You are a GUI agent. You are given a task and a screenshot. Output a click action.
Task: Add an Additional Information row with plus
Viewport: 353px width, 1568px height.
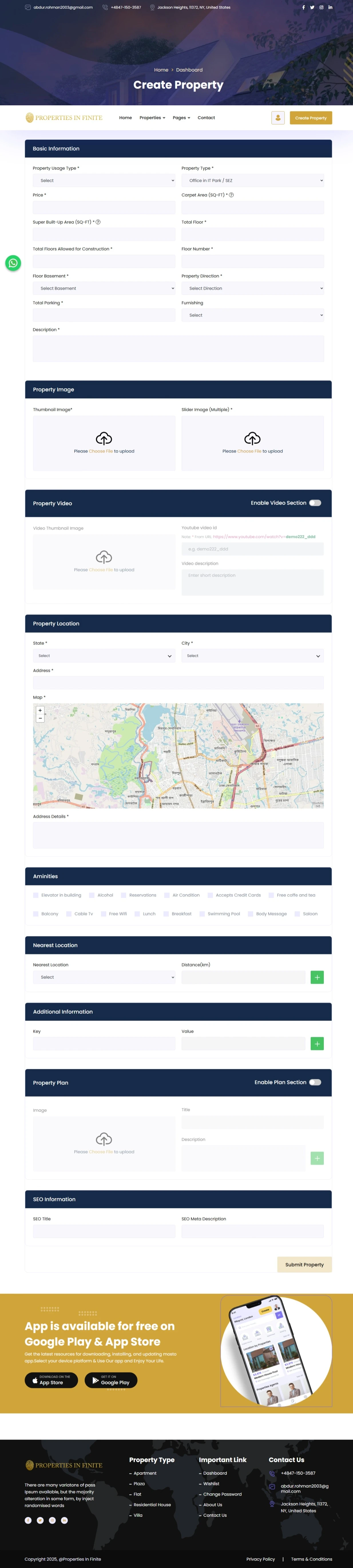point(317,1043)
